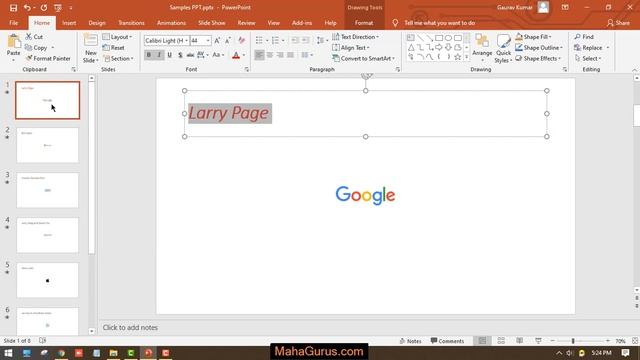This screenshot has height=360, width=640.
Task: Click the Save icon in the title bar
Action: pyautogui.click(x=13, y=8)
